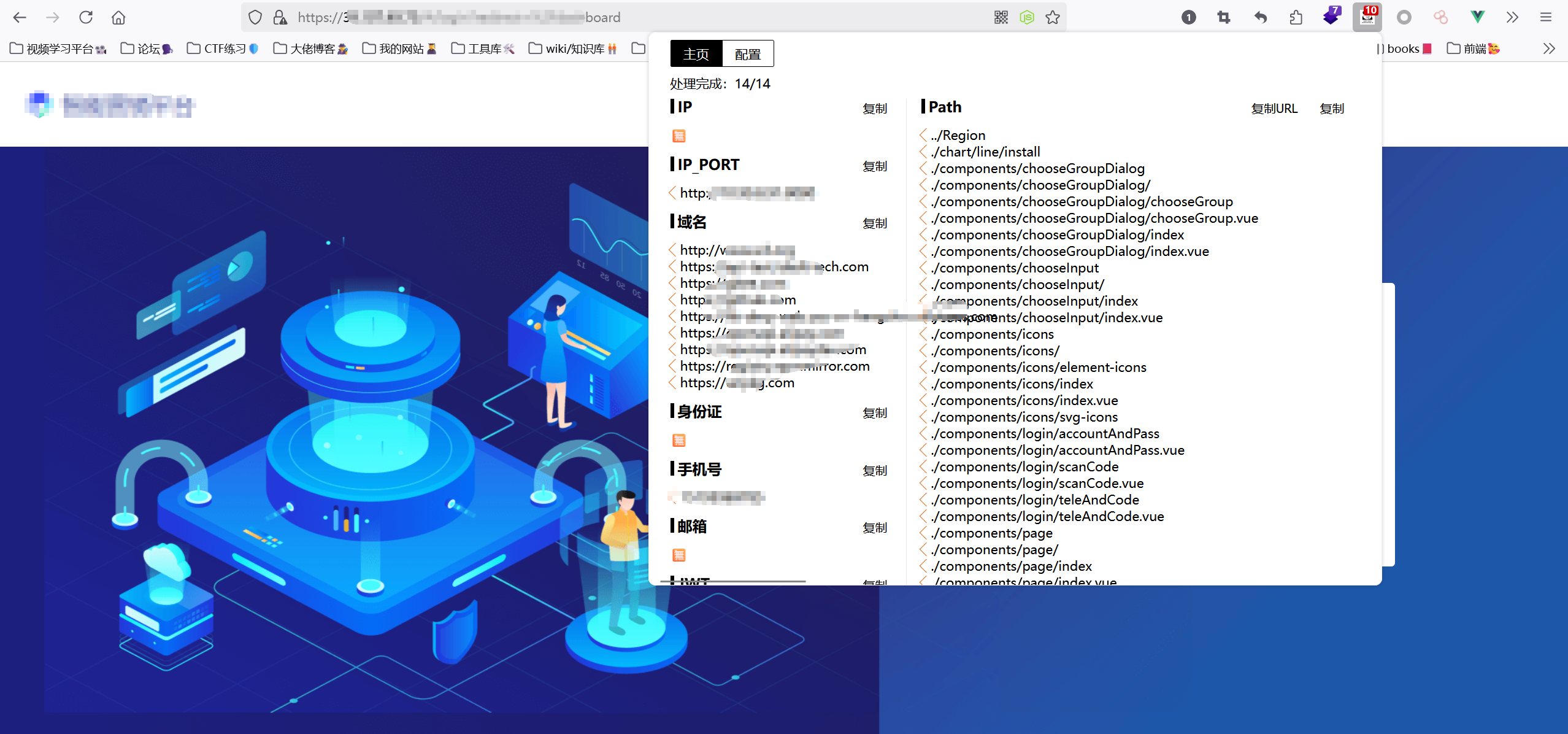Bookmark this page with the star icon
This screenshot has height=734, width=1568.
(x=1053, y=17)
